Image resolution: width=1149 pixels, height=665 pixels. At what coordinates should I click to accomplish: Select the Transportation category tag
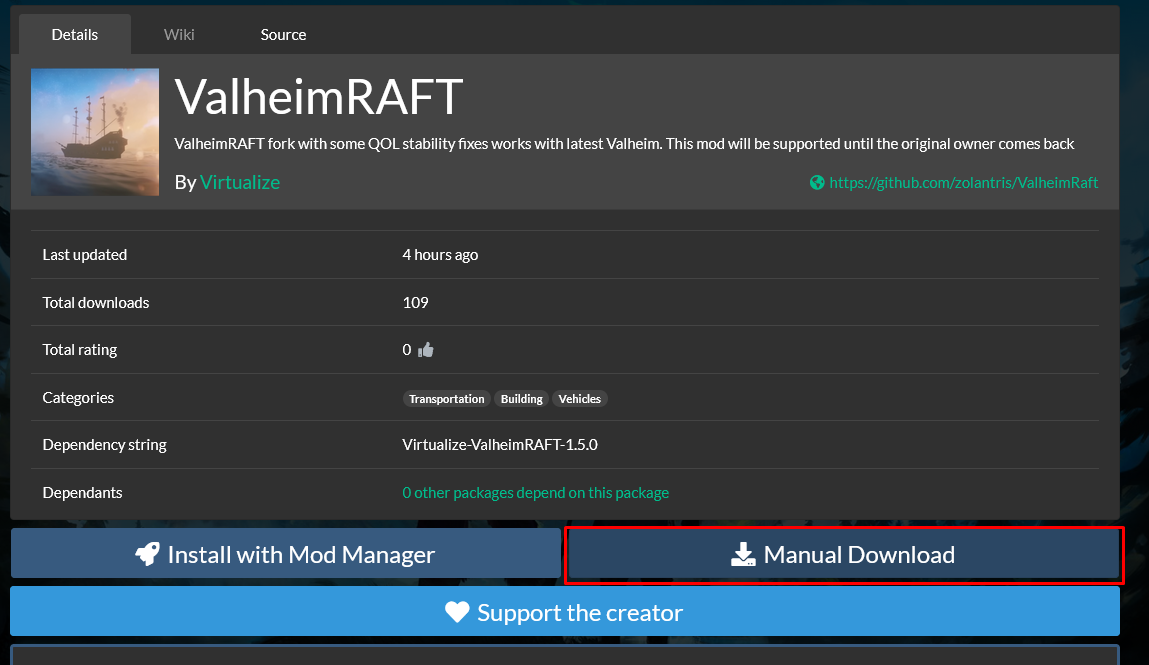click(x=446, y=398)
